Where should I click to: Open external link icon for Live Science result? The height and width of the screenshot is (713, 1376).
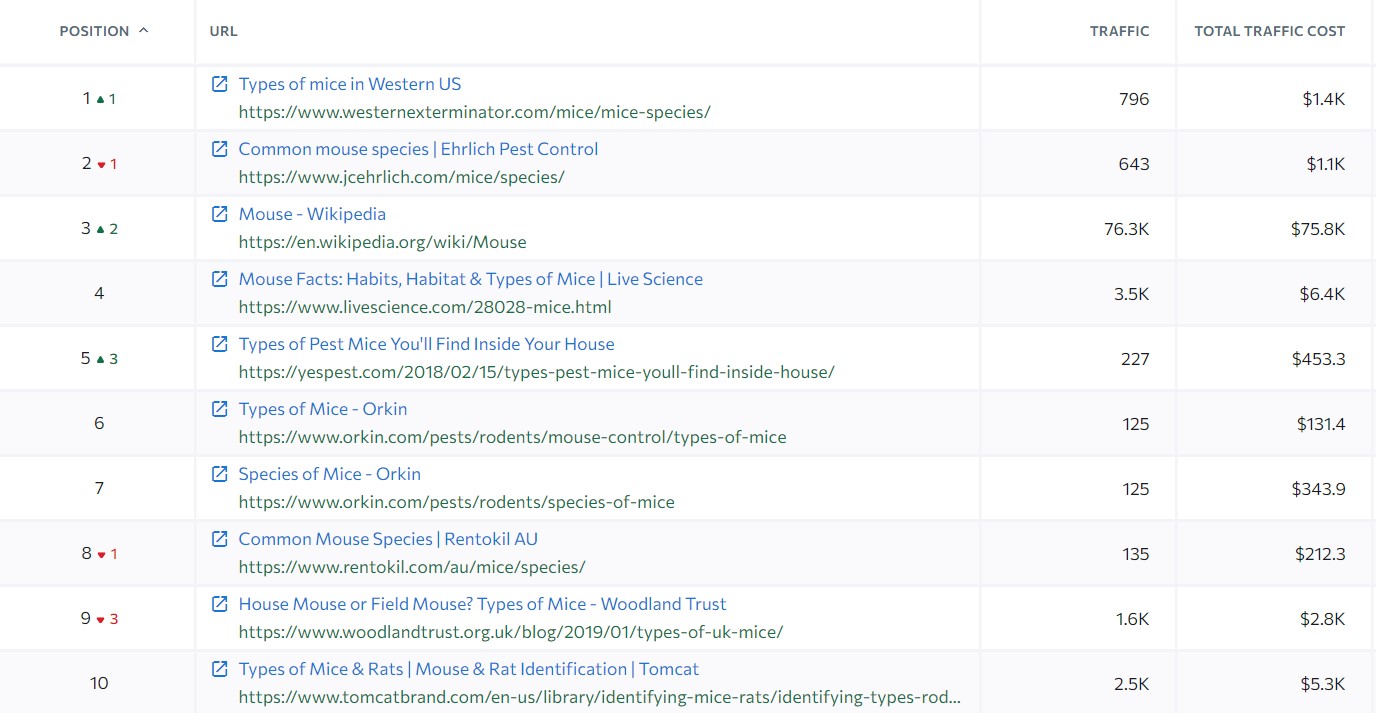(x=220, y=279)
